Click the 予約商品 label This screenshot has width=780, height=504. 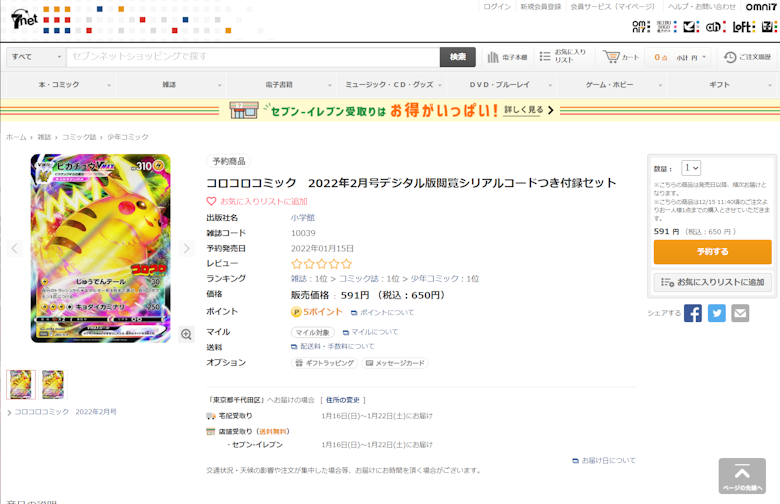pos(229,161)
